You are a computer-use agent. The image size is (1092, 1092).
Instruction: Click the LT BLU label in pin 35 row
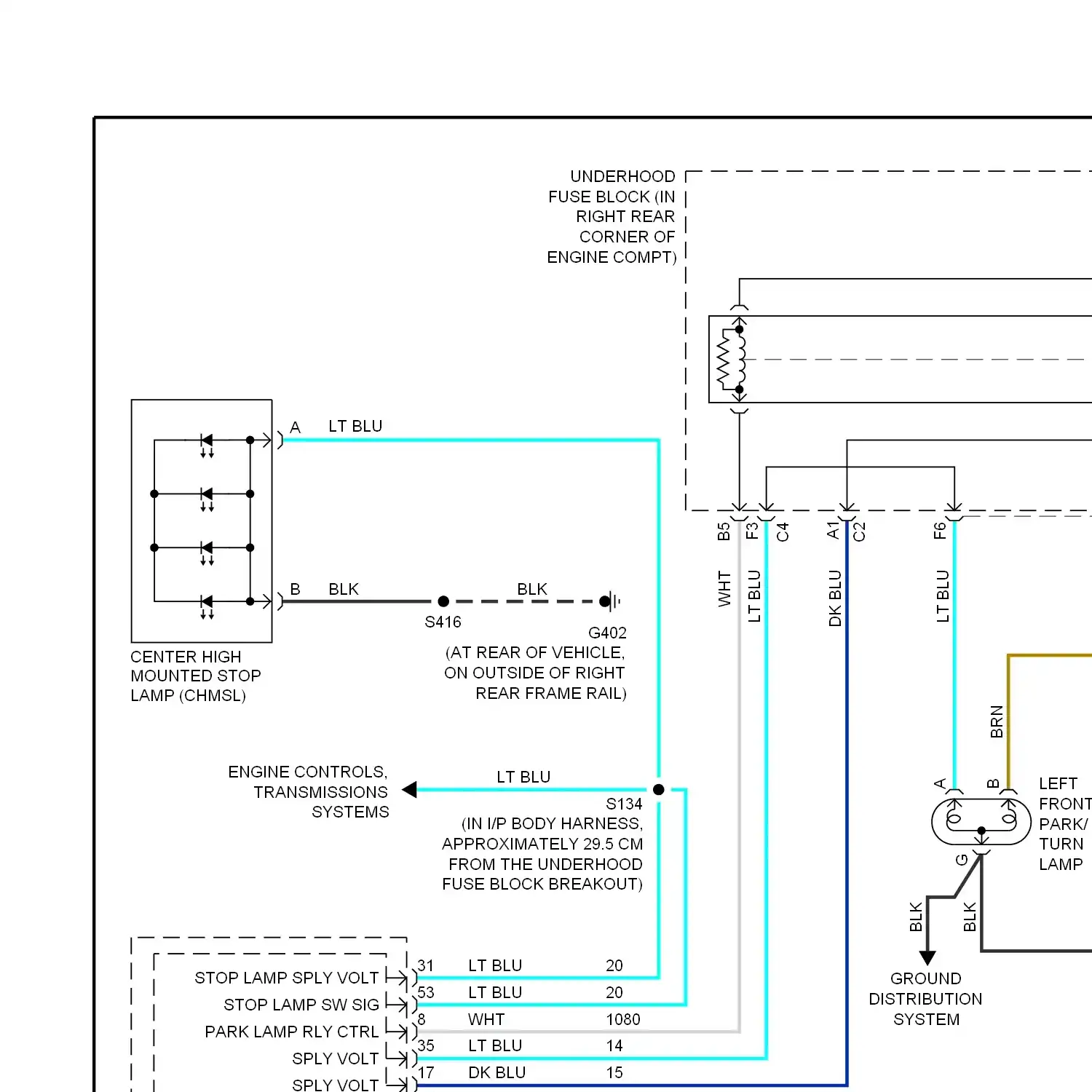pyautogui.click(x=495, y=1045)
